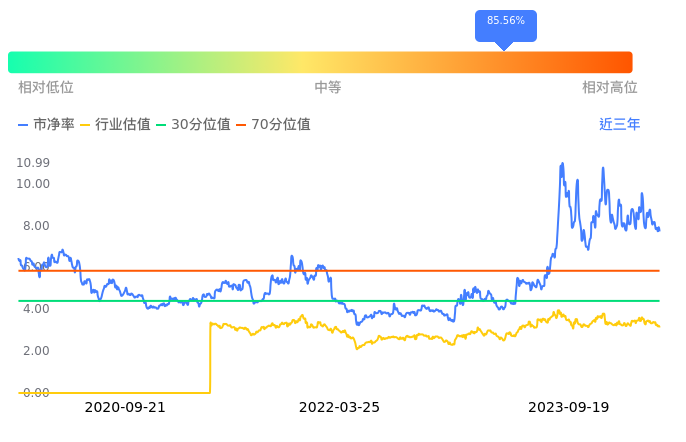Toggle the 30分位值 series legend text
Screen dimensions: 686x442
coord(201,125)
